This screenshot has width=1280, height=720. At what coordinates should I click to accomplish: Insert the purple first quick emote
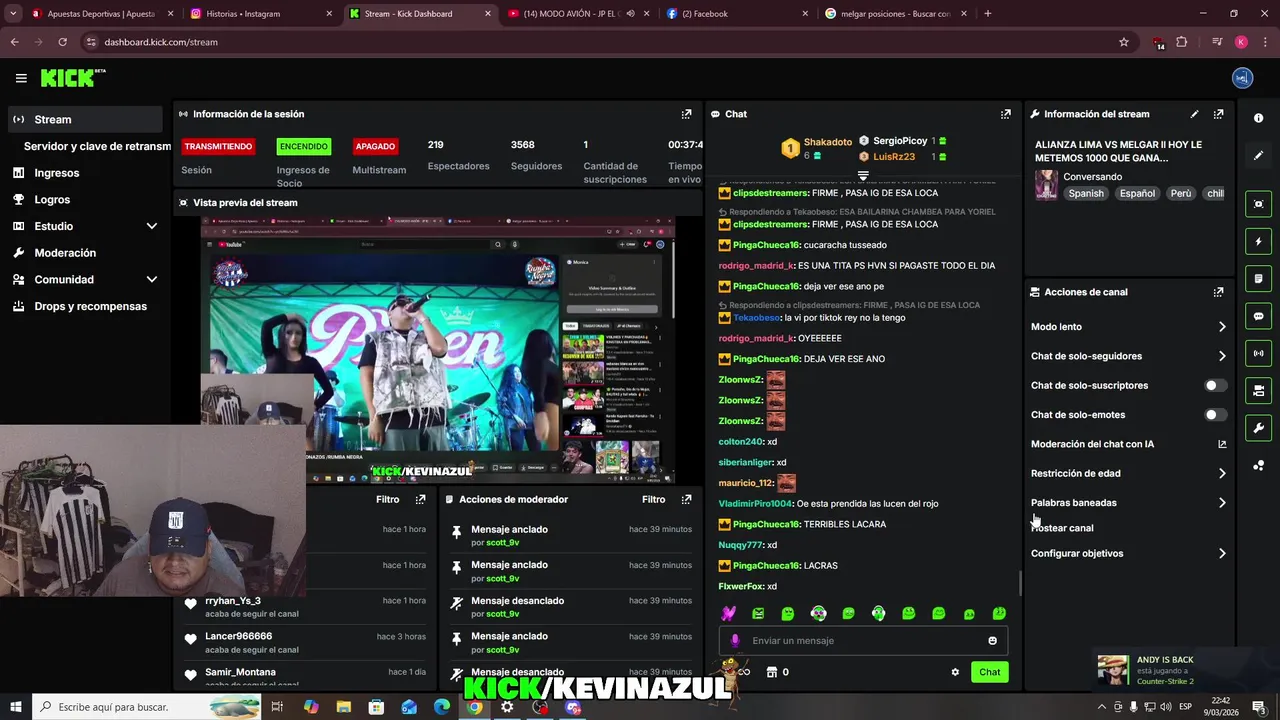(x=728, y=613)
